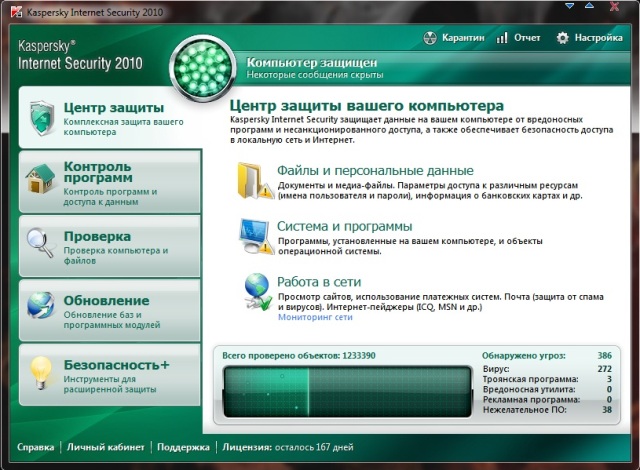
Task: Click the Kaspersky logo icon in title bar
Action: tap(16, 12)
